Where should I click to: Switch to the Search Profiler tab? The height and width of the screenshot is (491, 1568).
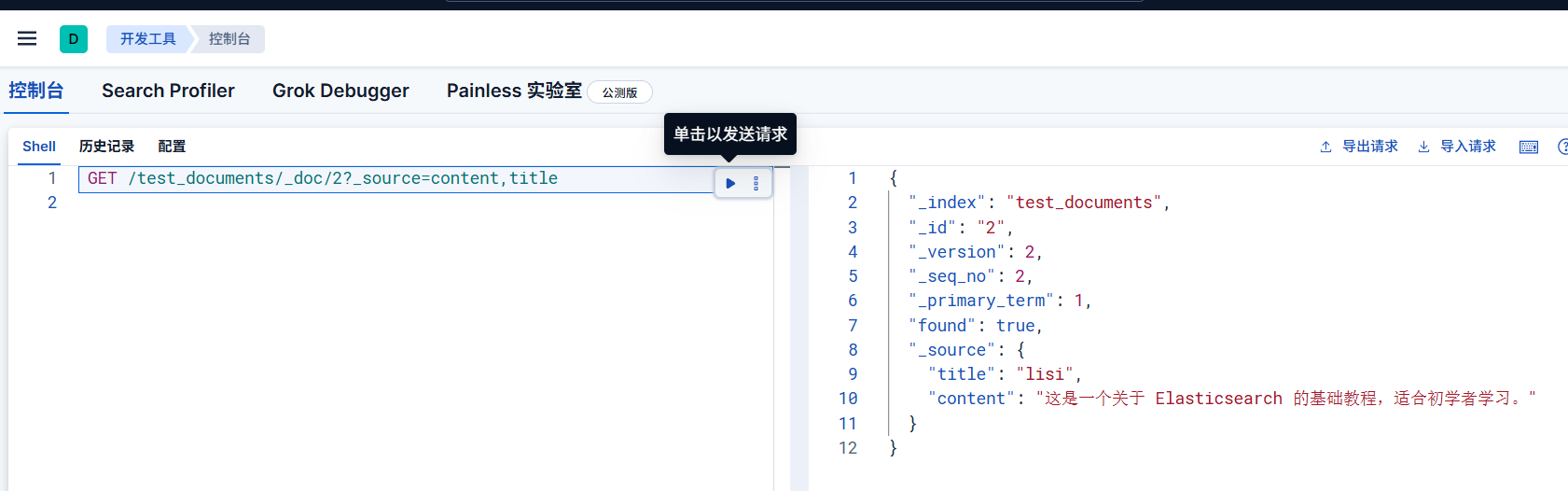[x=168, y=91]
